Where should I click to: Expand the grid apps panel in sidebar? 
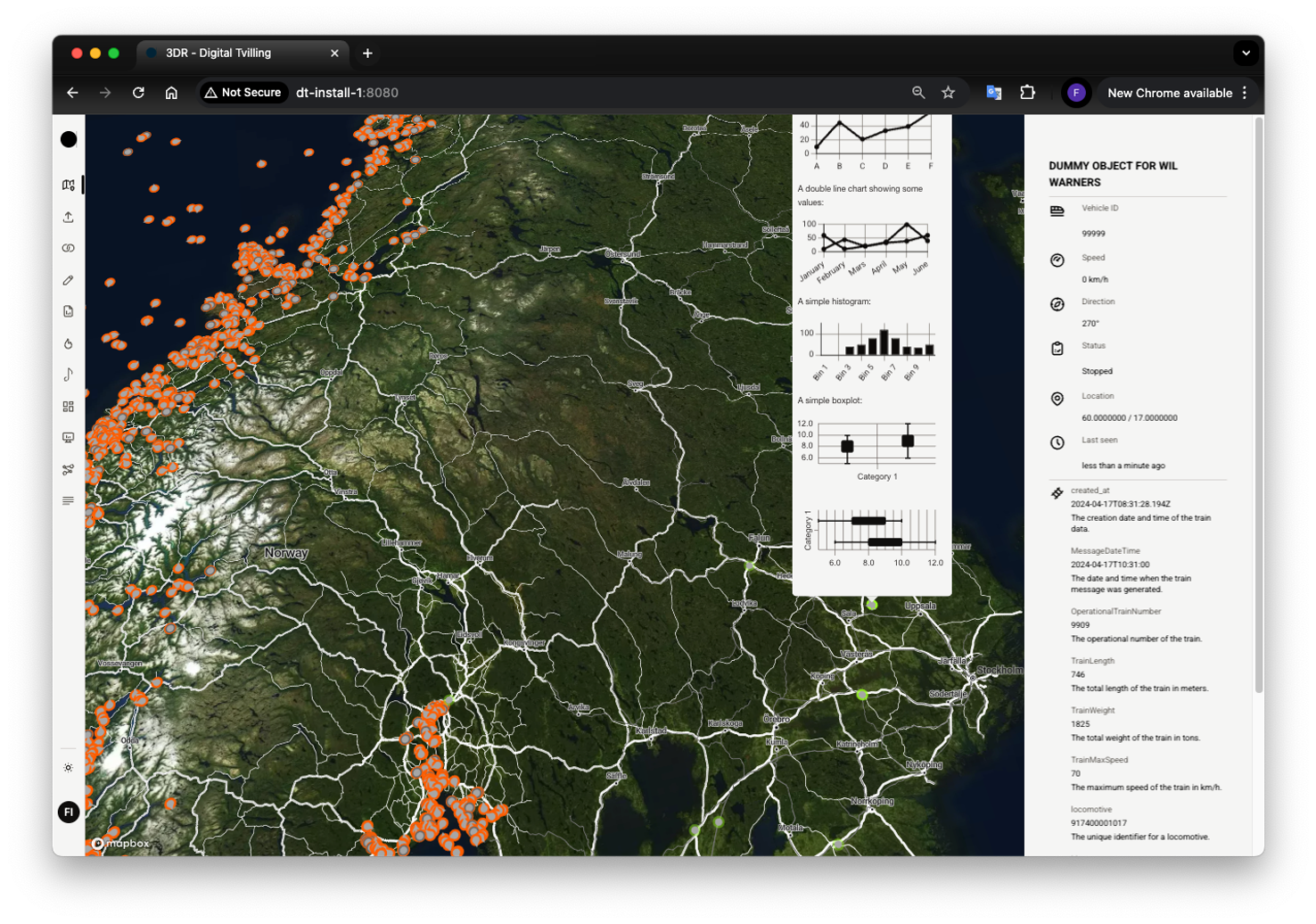[68, 406]
